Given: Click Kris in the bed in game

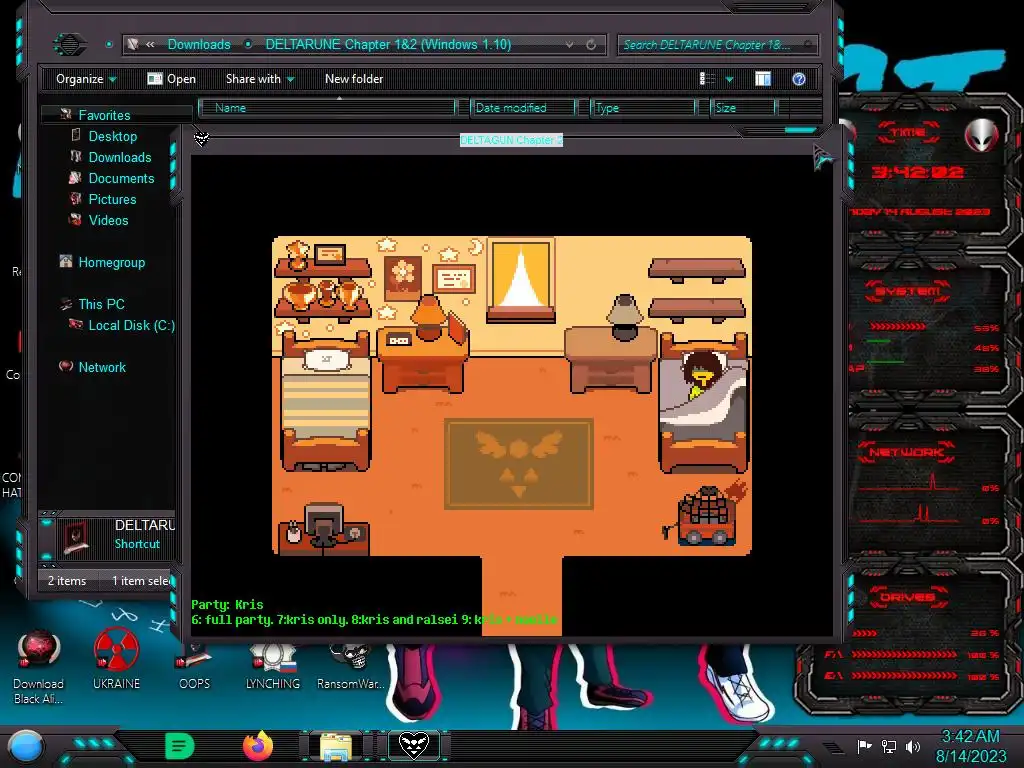Looking at the screenshot, I should click(703, 374).
